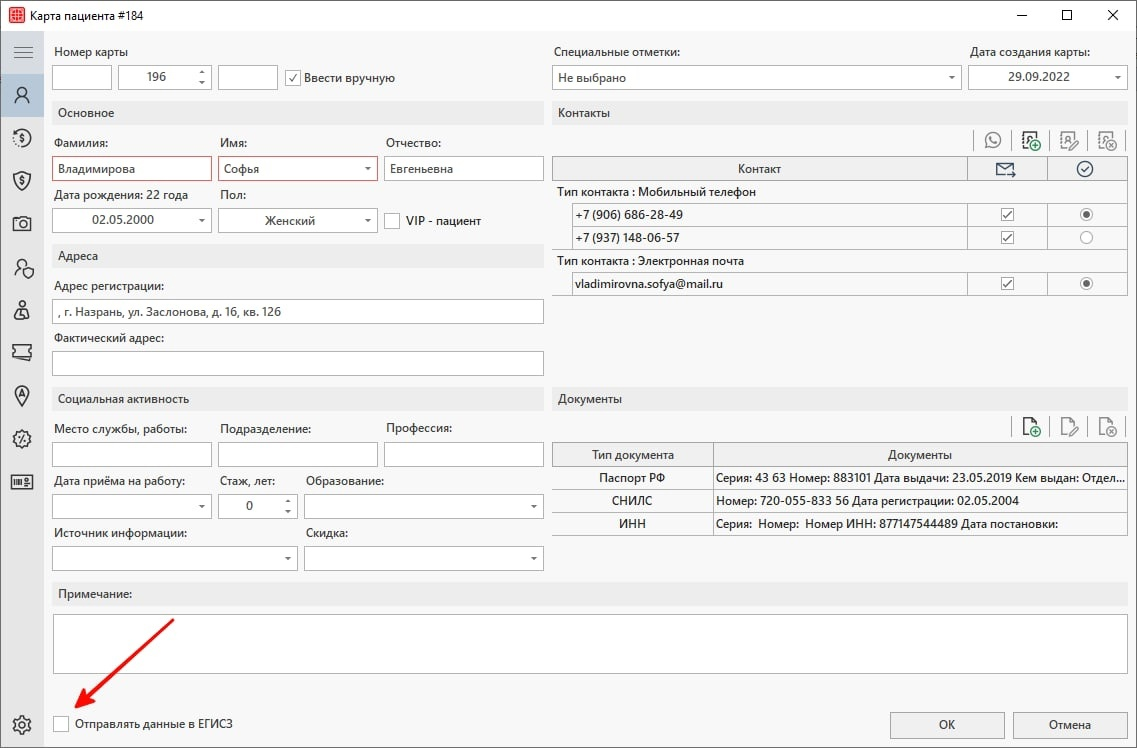
Task: Open the barcode card sidebar icon
Action: pyautogui.click(x=22, y=482)
